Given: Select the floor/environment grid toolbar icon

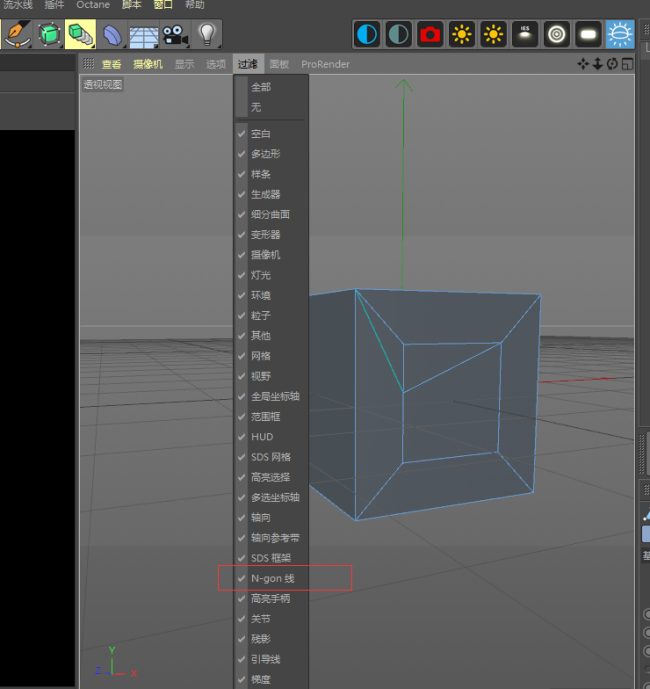Looking at the screenshot, I should [x=143, y=35].
